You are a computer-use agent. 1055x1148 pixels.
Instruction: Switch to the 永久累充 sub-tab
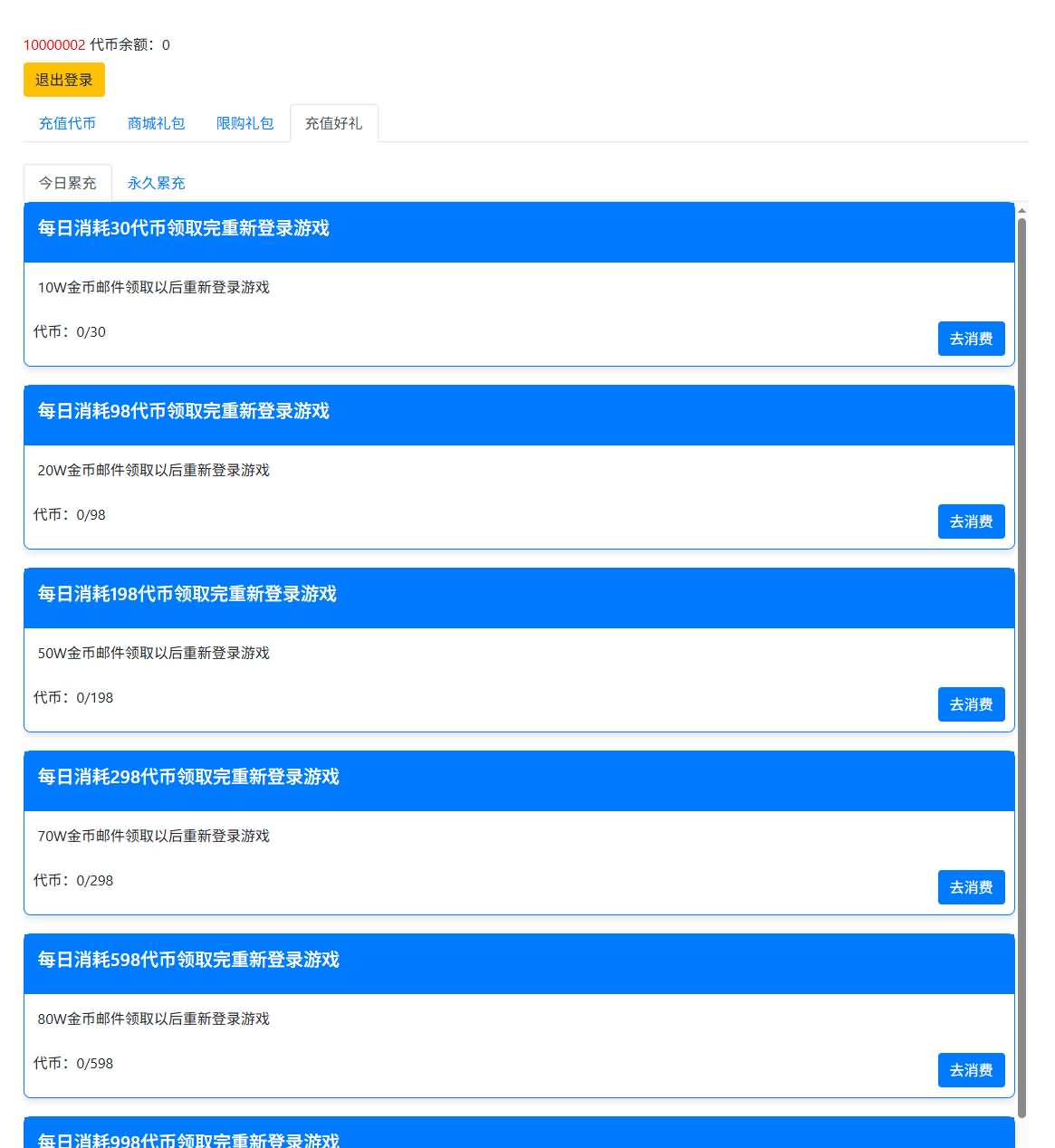tap(155, 183)
